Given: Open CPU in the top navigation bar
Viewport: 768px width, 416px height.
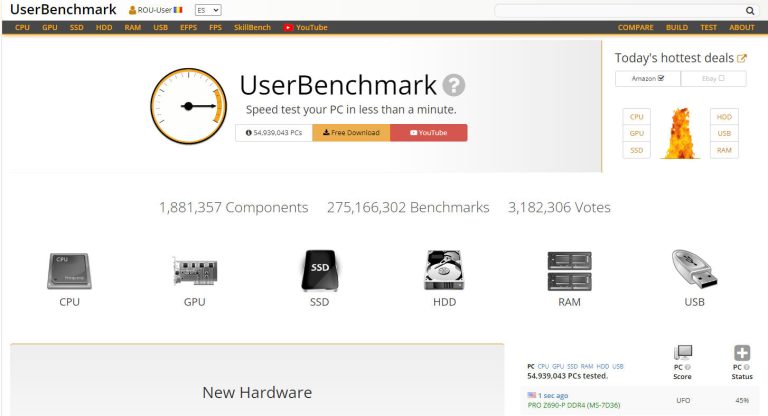Looking at the screenshot, I should (x=23, y=27).
